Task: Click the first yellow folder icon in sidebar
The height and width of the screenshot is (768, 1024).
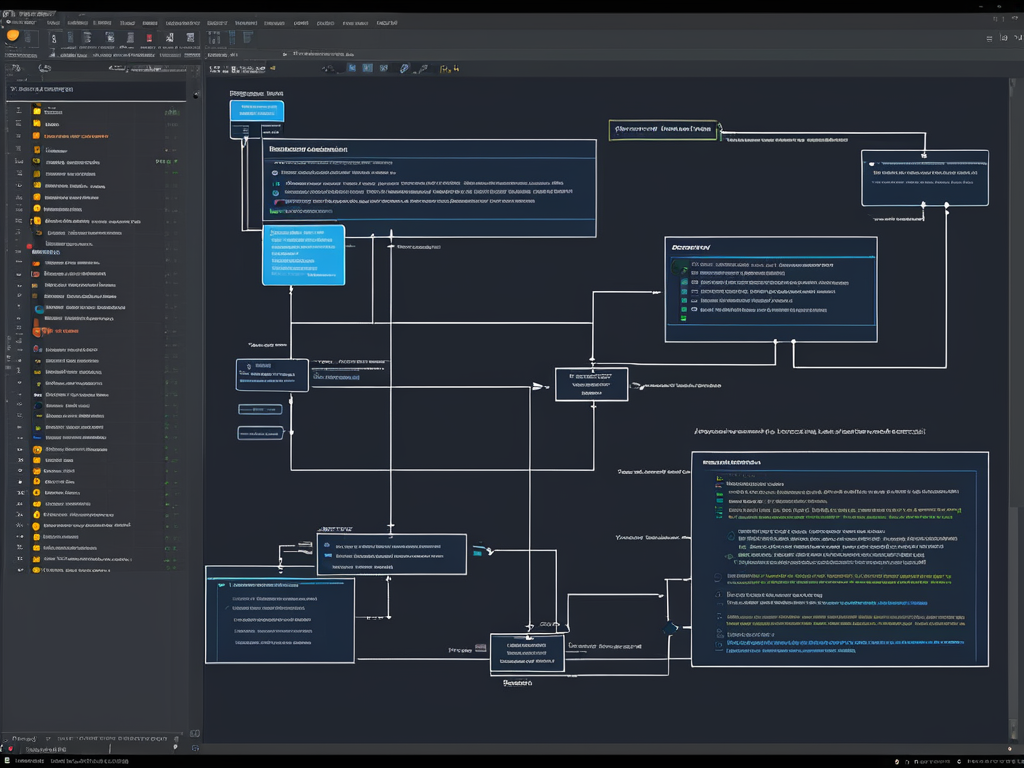Action: [x=37, y=112]
